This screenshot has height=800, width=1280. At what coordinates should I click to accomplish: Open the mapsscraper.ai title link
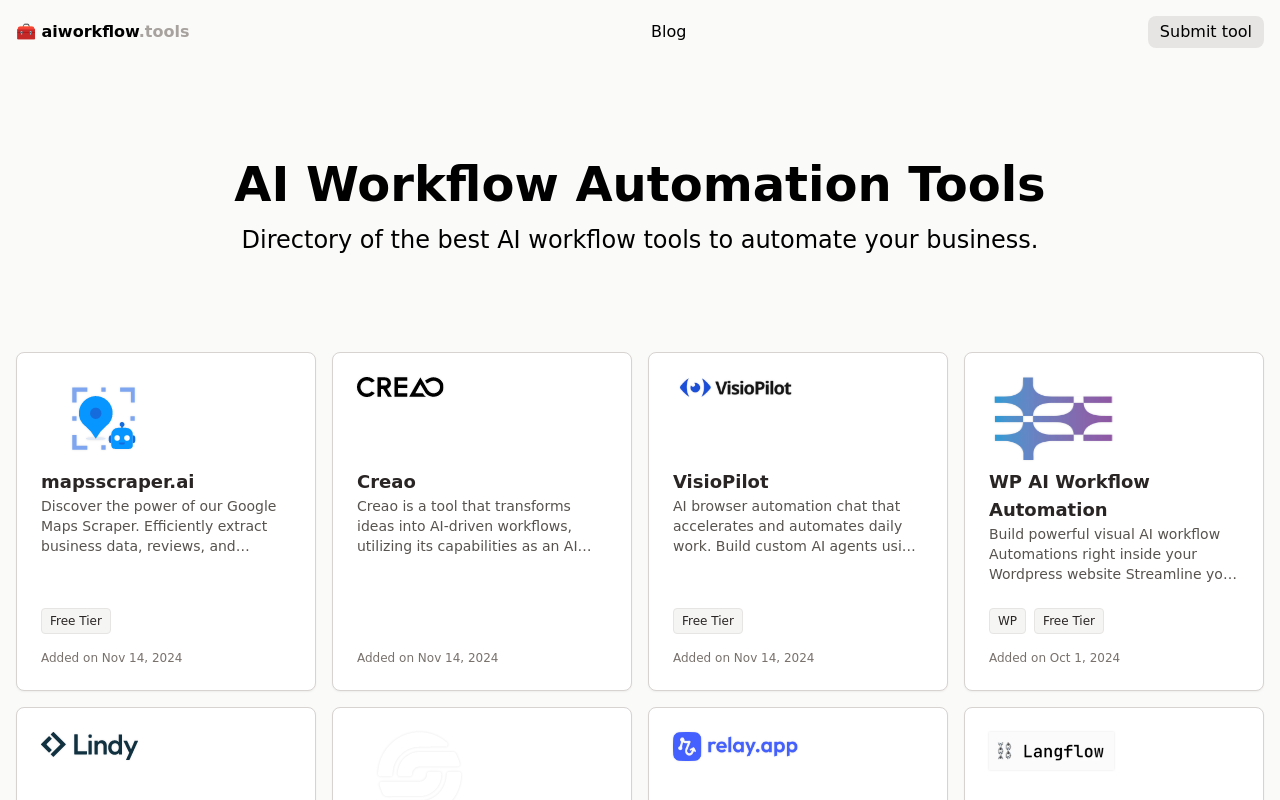[x=118, y=481]
